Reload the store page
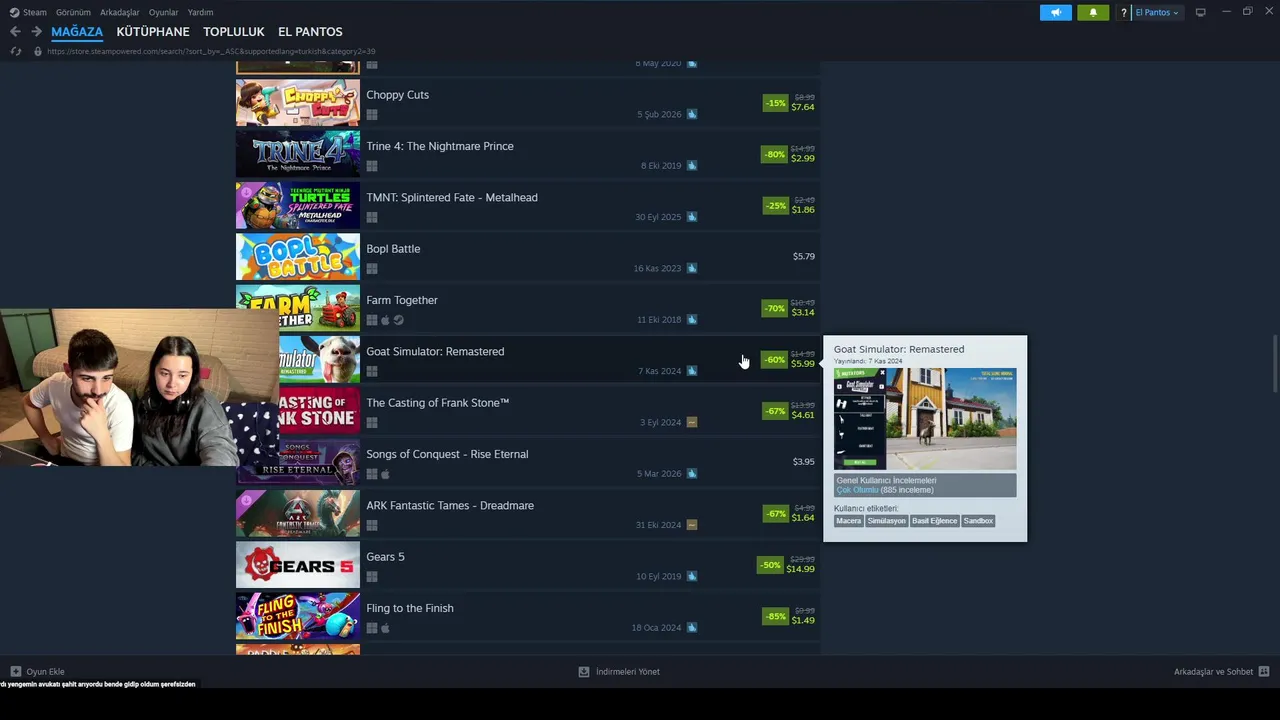This screenshot has height=720, width=1280. click(x=15, y=51)
